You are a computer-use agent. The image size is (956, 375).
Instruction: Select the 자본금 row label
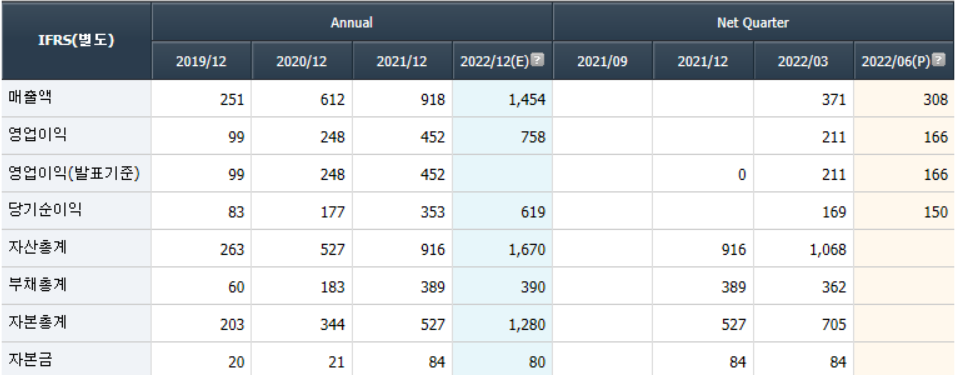(30, 360)
